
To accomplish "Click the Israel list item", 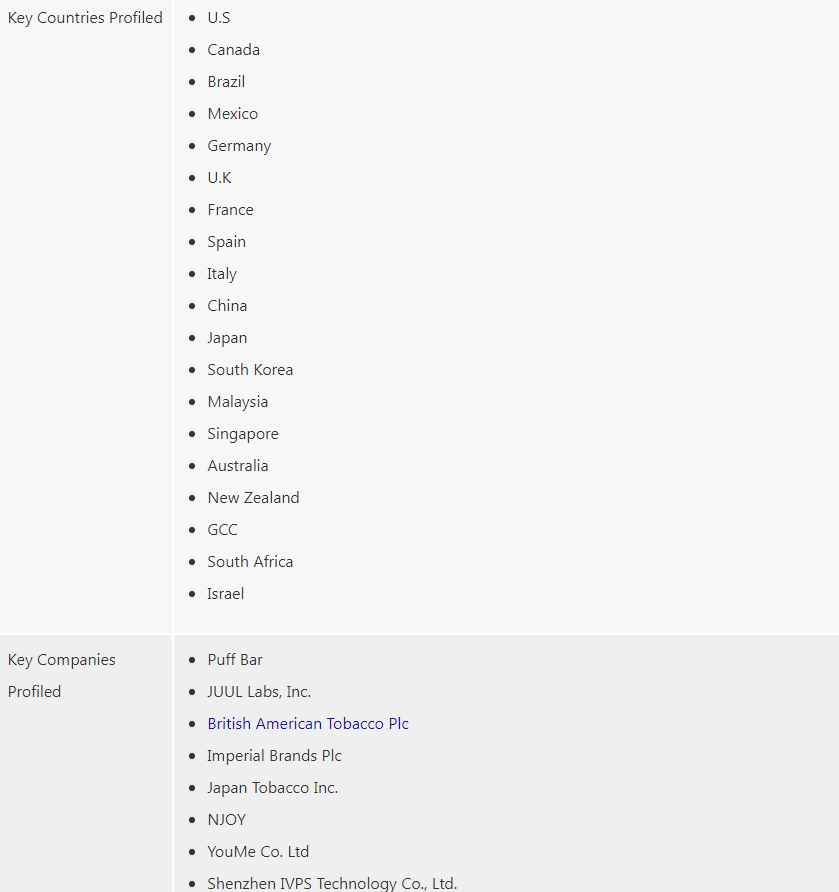I will (x=225, y=594).
